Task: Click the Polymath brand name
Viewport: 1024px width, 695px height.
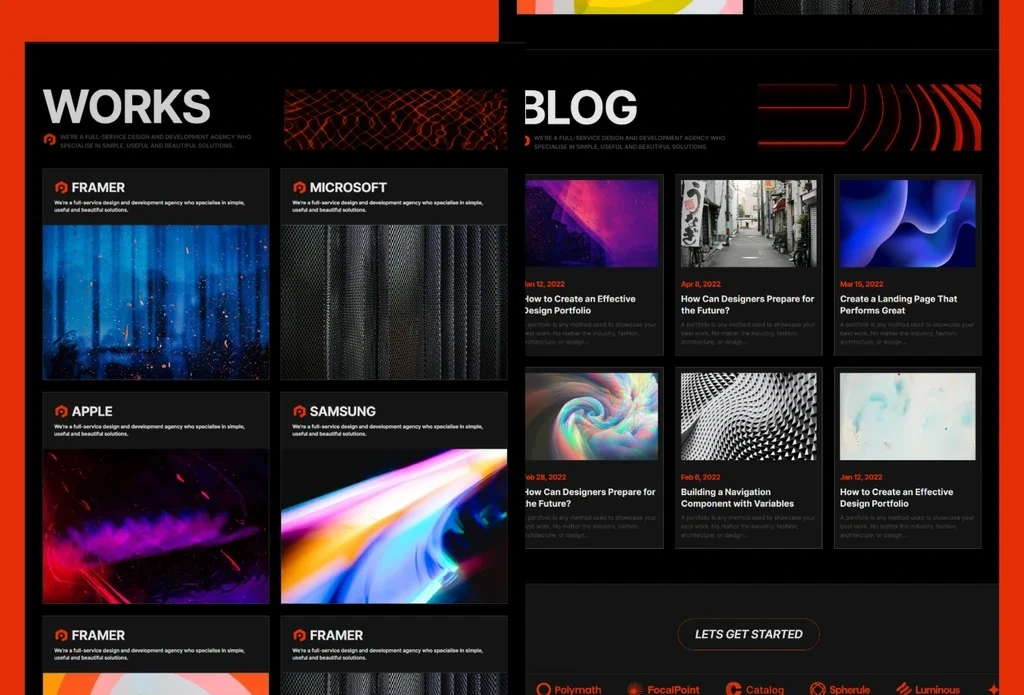Action: coord(578,690)
